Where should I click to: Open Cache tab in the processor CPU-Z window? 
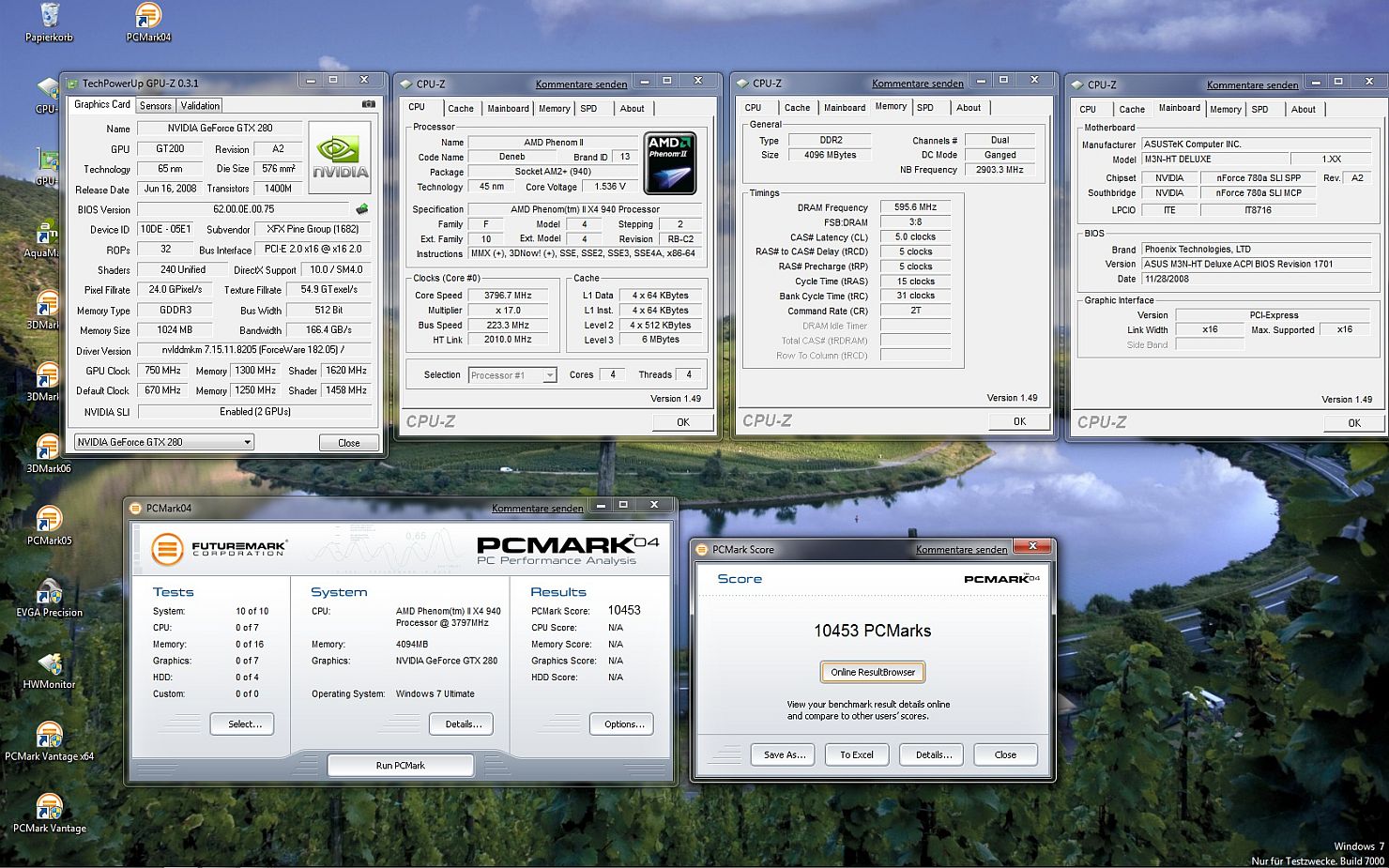(x=461, y=109)
